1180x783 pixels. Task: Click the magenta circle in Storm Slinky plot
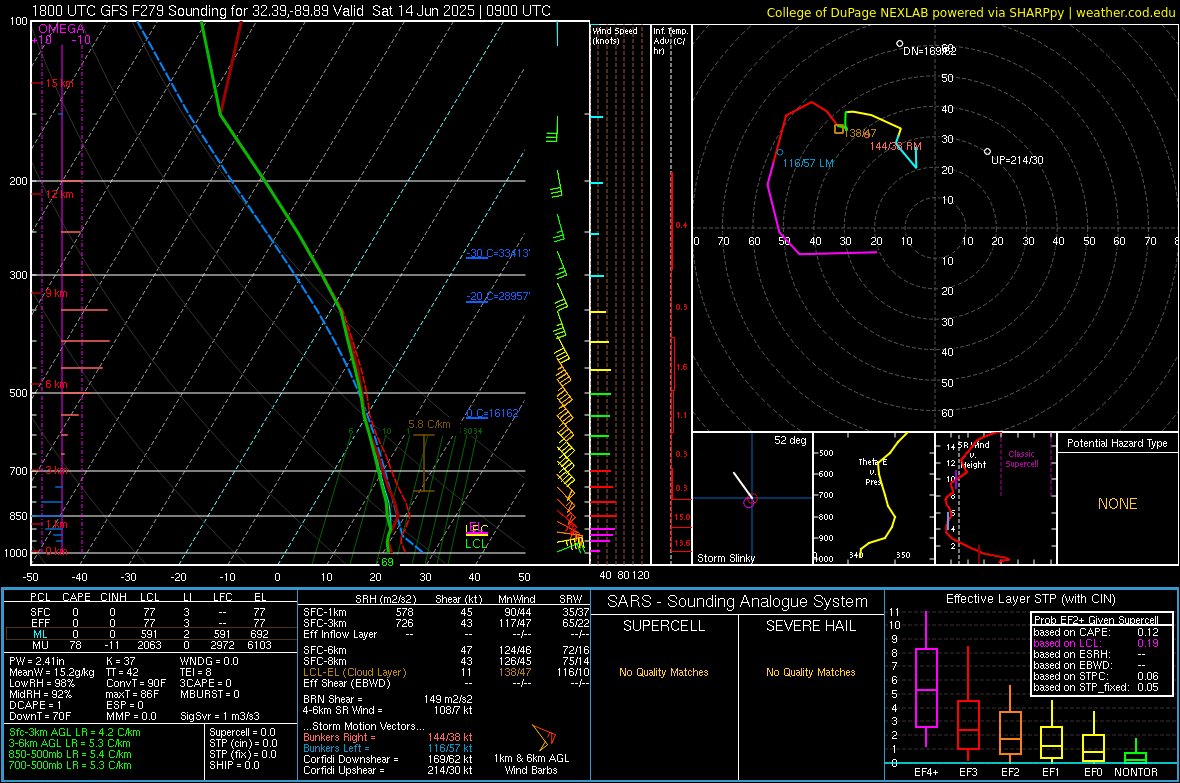(749, 502)
